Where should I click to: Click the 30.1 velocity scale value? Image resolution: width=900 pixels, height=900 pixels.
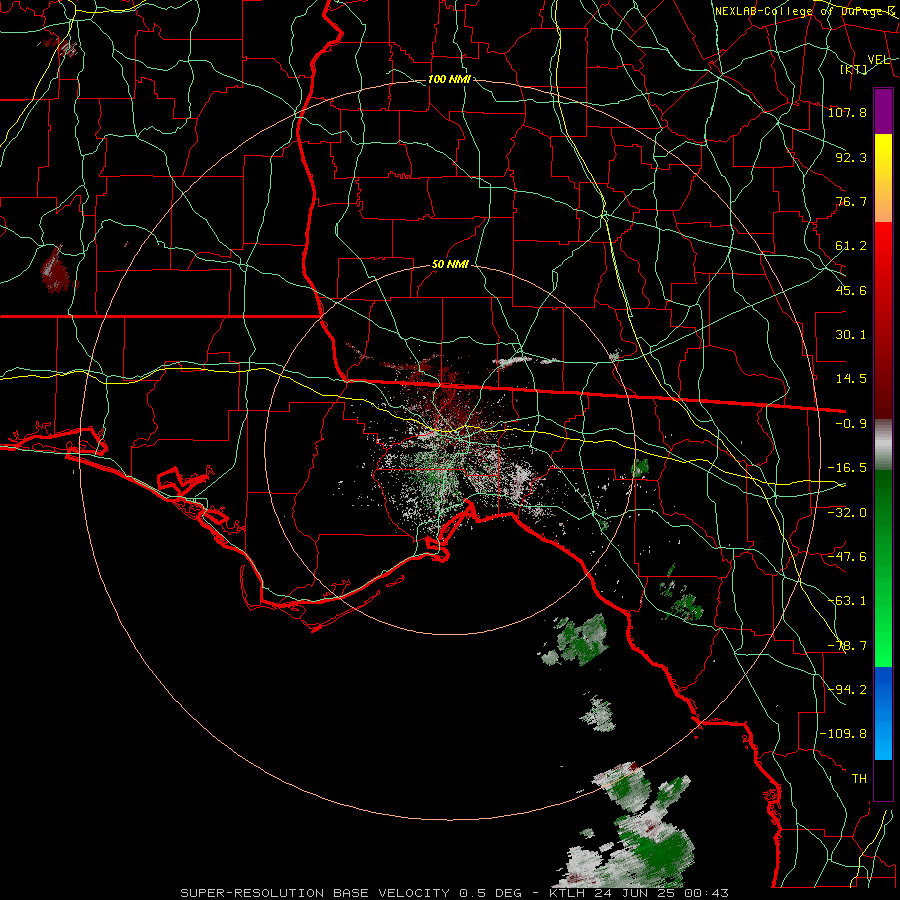pos(851,335)
